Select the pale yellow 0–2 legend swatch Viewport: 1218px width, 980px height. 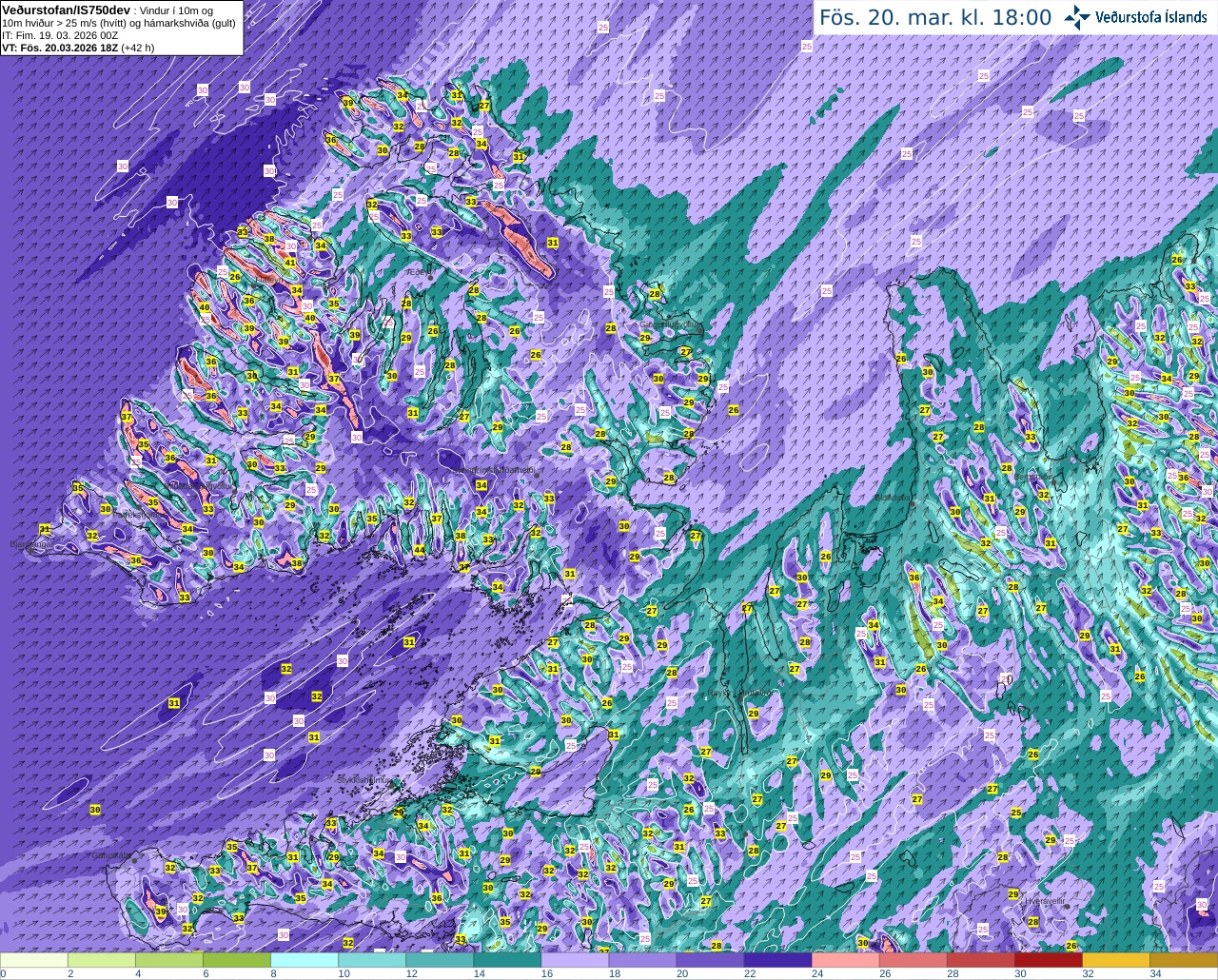[x=34, y=960]
